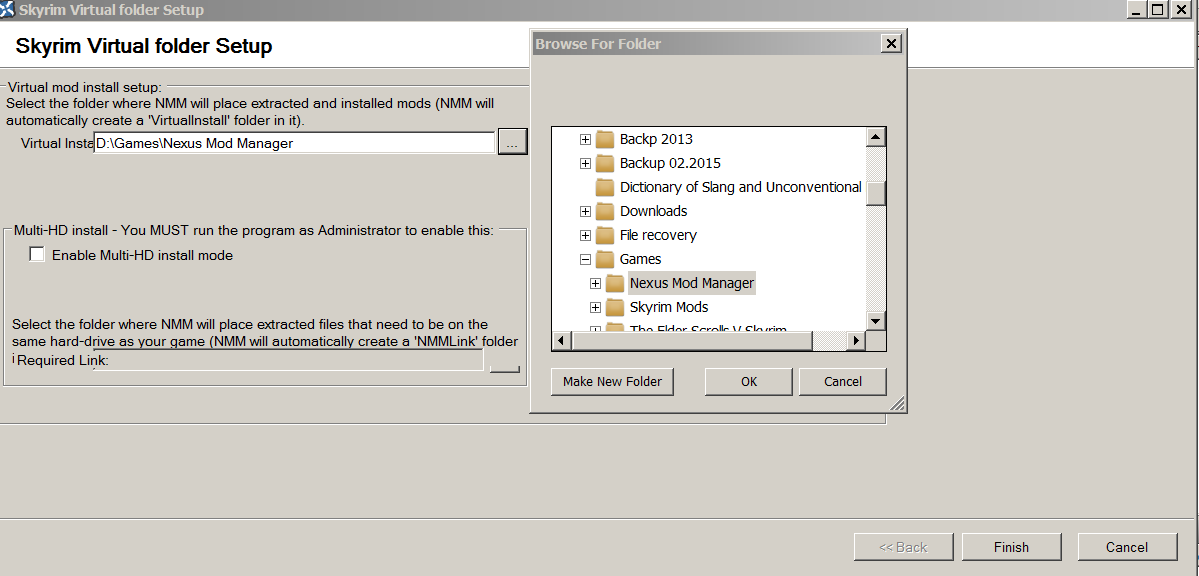Select the Skyrim Mods folder label
Viewport: 1199px width, 576px height.
668,307
